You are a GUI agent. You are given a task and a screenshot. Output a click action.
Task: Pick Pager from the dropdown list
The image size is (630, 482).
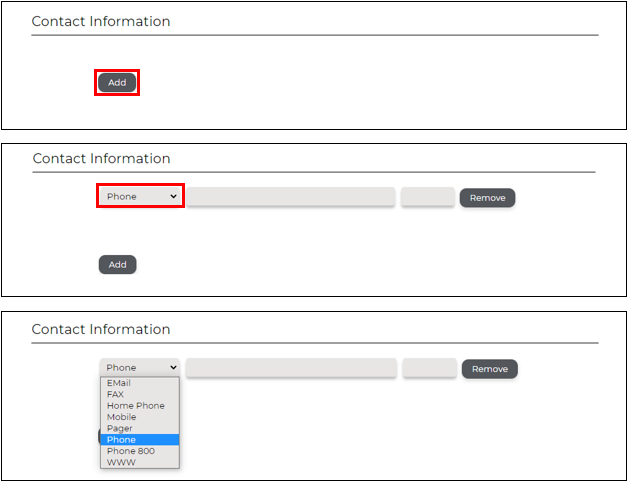coord(139,428)
